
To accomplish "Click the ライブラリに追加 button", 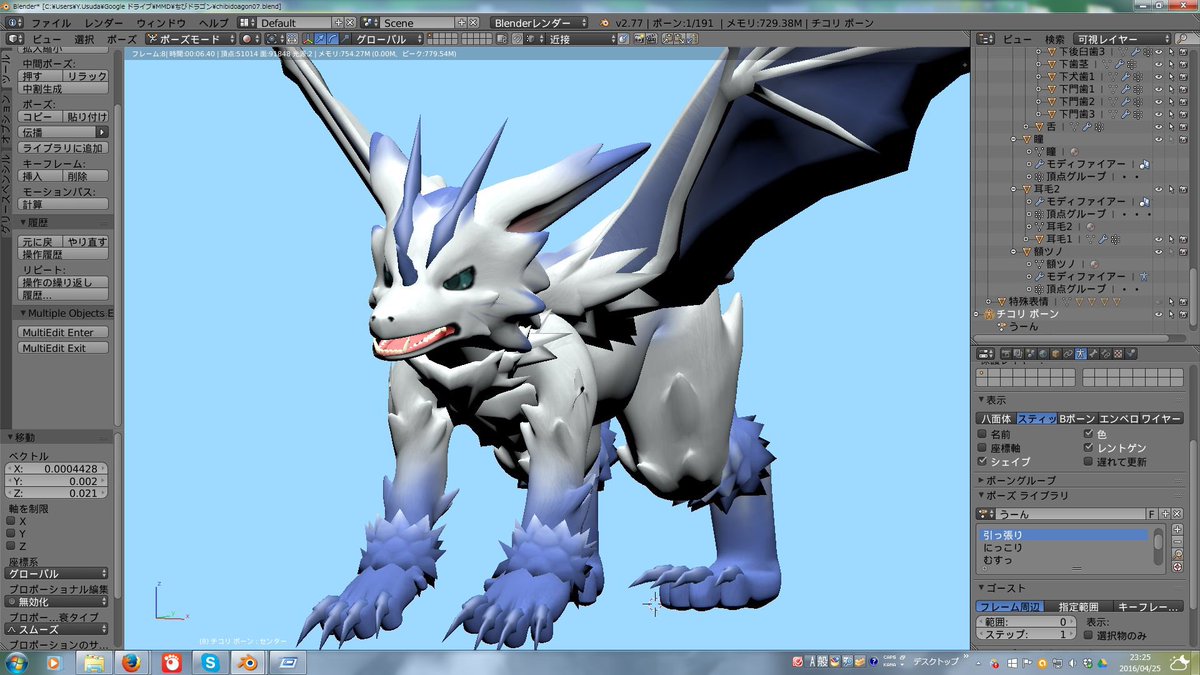I will click(63, 148).
